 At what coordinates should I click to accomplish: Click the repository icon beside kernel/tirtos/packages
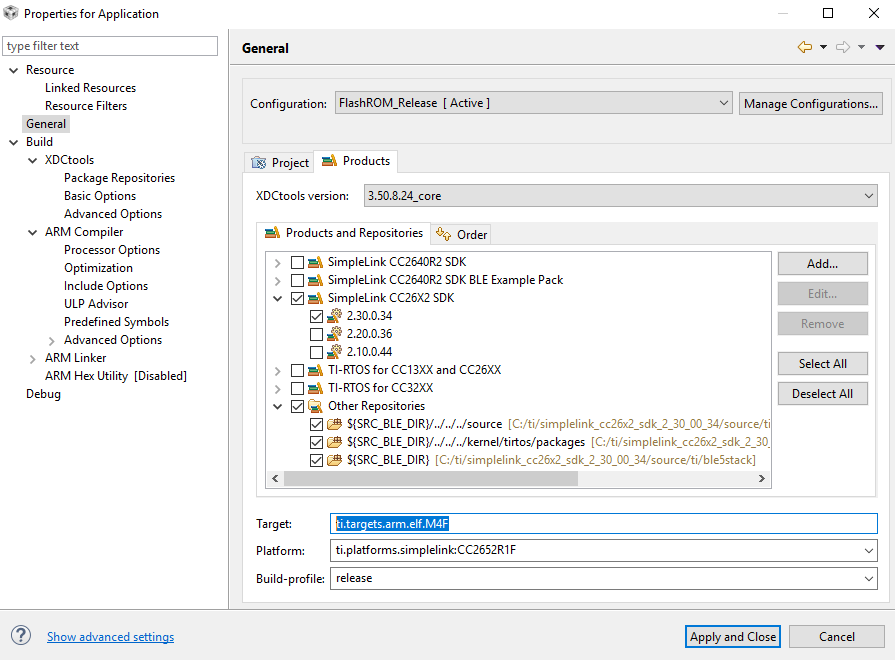[x=334, y=442]
